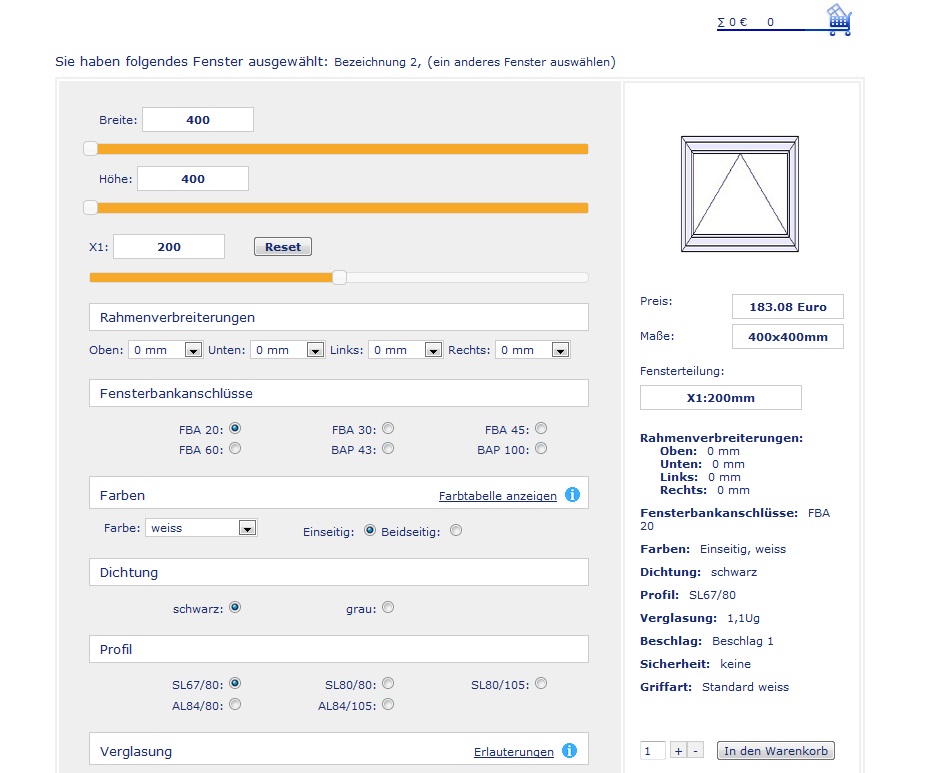Click the Höhe input field
This screenshot has height=773, width=925.
point(193,179)
